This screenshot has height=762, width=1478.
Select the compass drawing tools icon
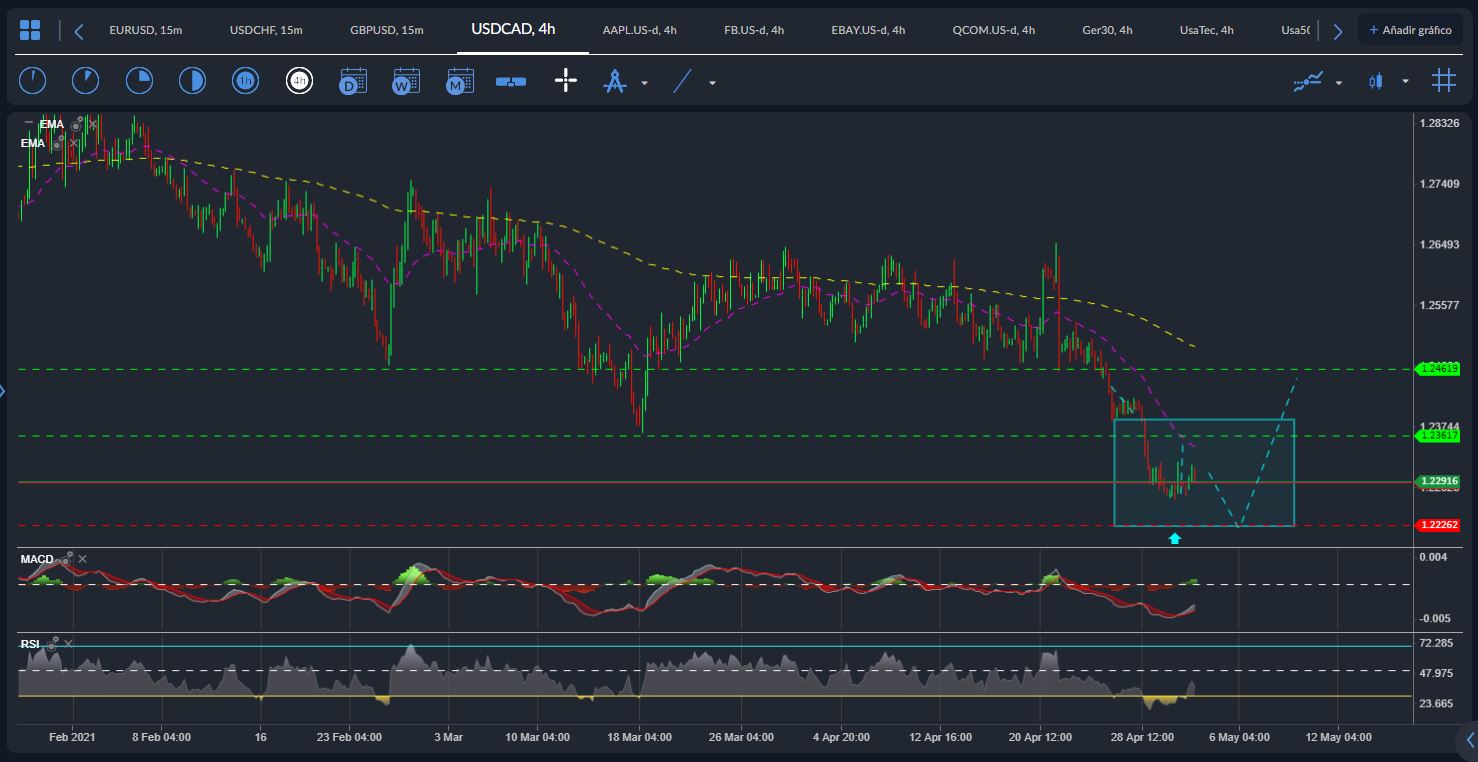click(x=614, y=81)
